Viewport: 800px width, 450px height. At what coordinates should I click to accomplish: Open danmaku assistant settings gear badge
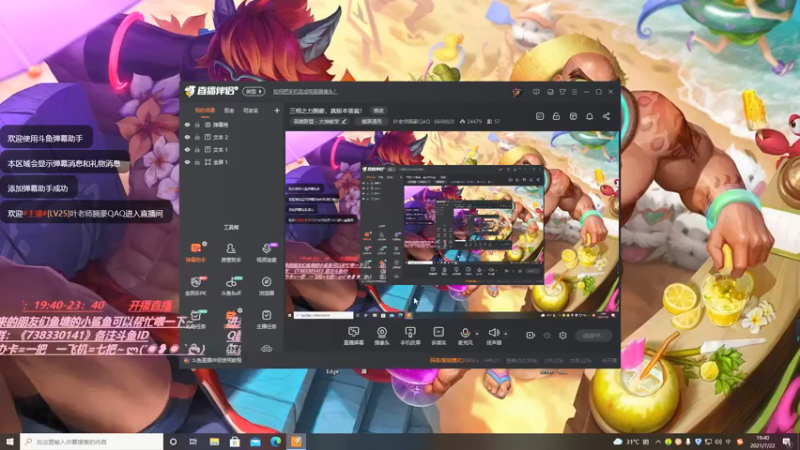(205, 244)
